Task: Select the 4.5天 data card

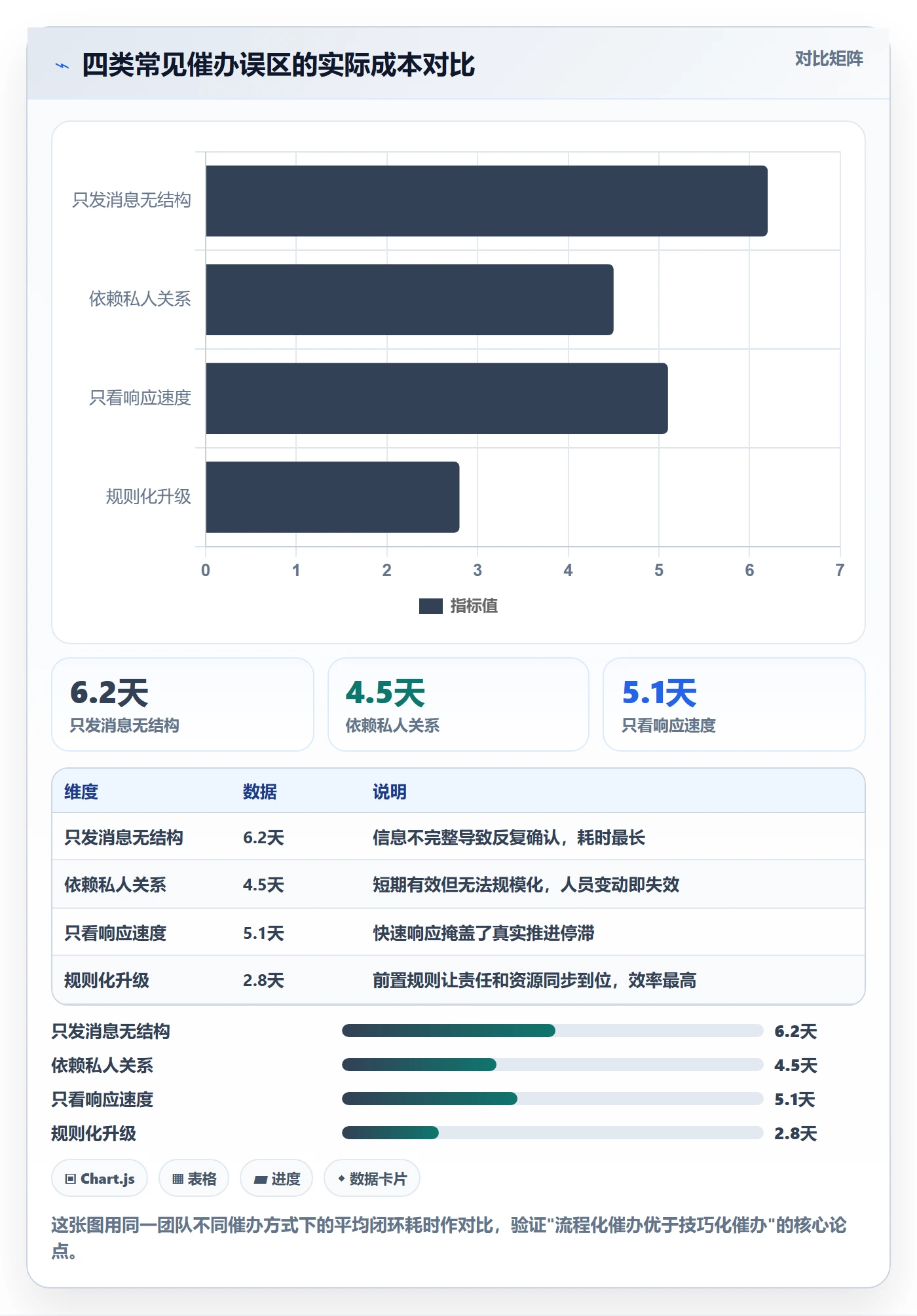Action: pos(458,704)
